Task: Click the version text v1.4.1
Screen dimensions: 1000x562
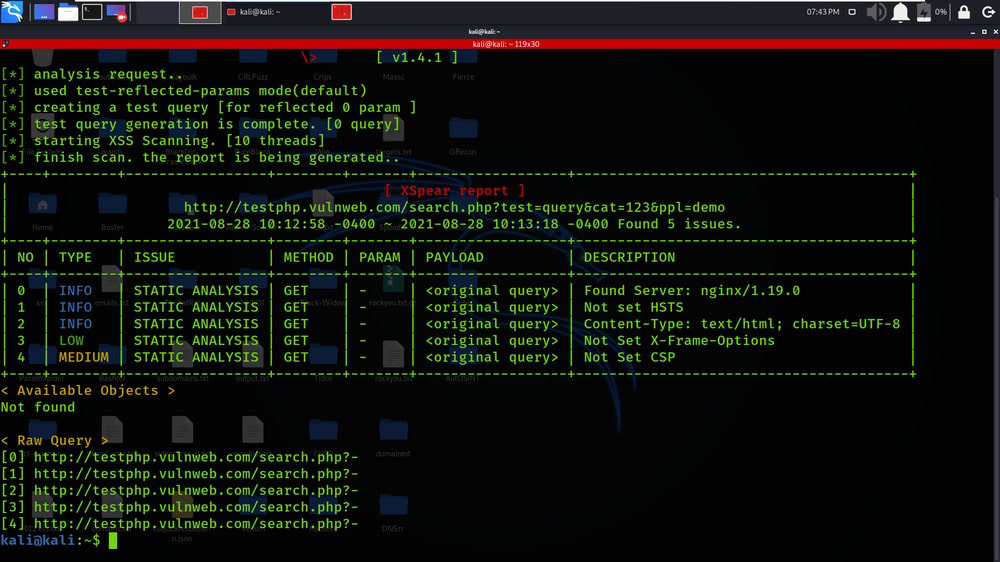Action: point(417,57)
